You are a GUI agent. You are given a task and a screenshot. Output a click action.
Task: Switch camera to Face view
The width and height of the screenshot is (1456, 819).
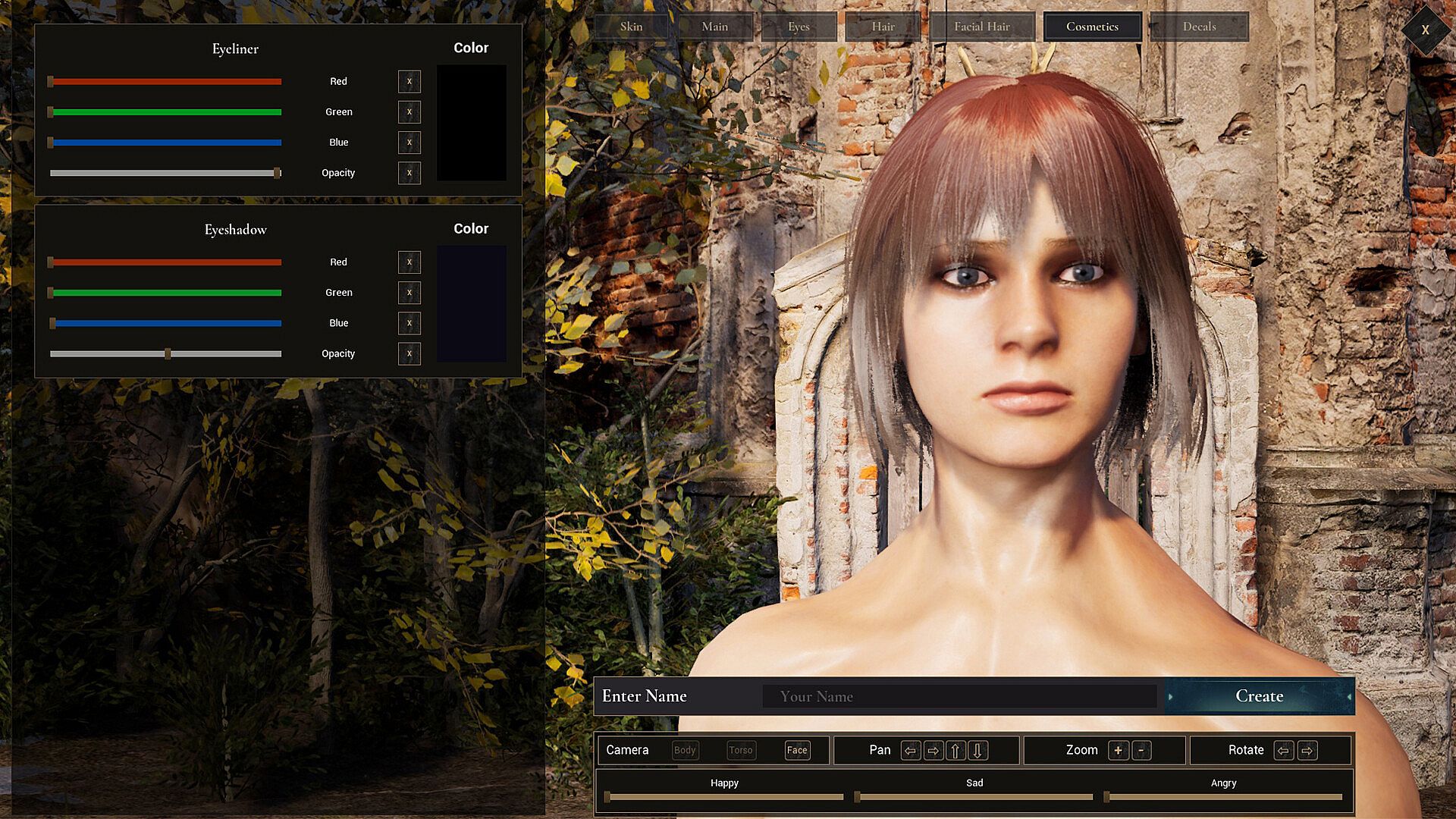pos(797,750)
